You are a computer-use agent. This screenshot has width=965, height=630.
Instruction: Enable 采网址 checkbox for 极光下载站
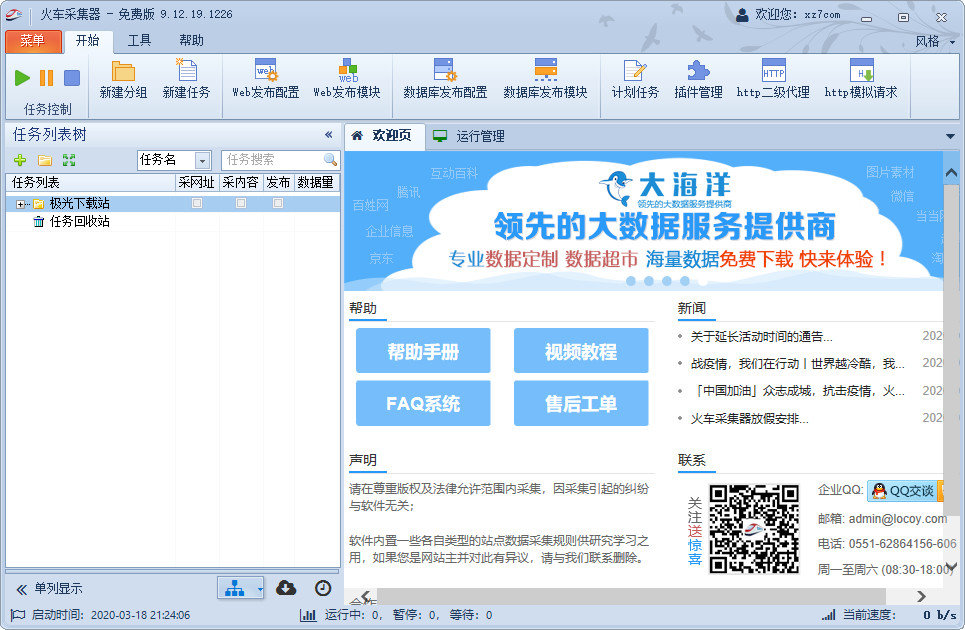[x=196, y=203]
